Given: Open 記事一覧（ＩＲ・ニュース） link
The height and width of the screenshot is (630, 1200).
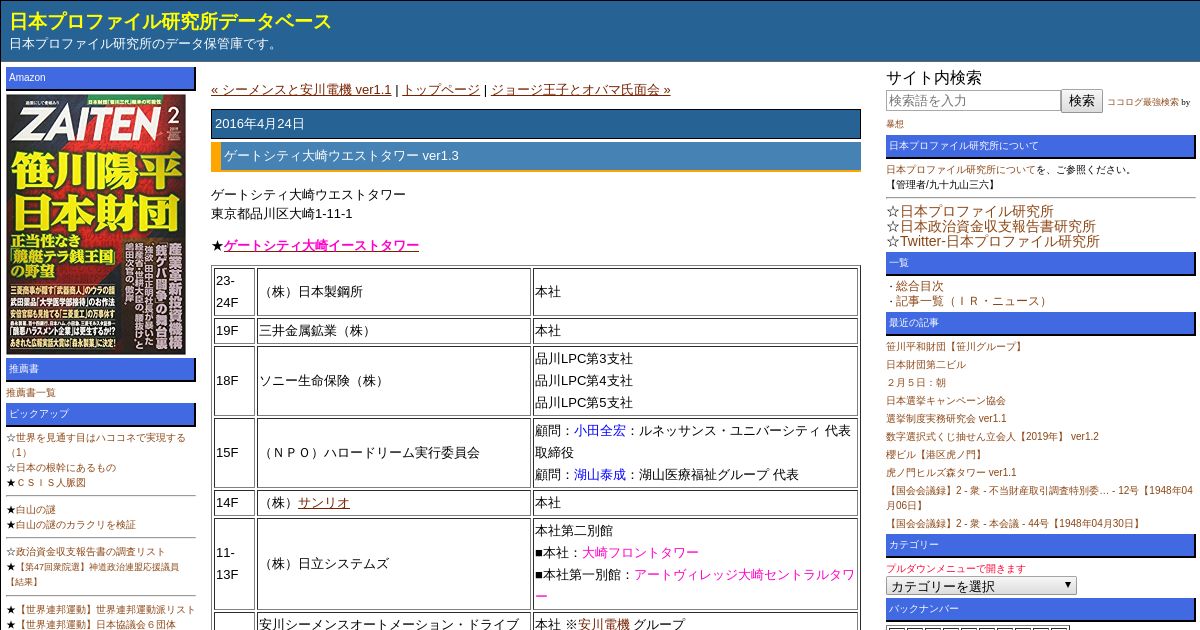Looking at the screenshot, I should pyautogui.click(x=973, y=301).
